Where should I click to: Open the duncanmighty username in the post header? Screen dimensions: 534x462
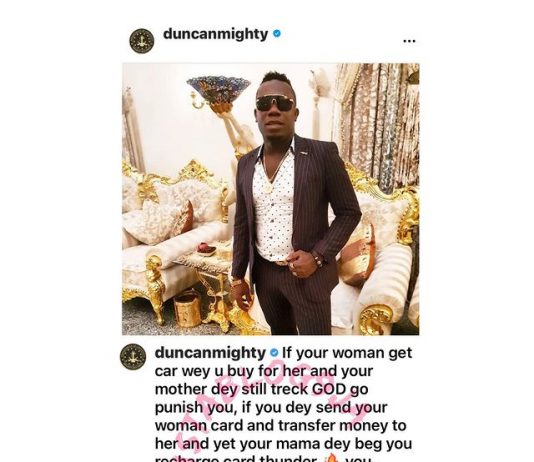[216, 34]
